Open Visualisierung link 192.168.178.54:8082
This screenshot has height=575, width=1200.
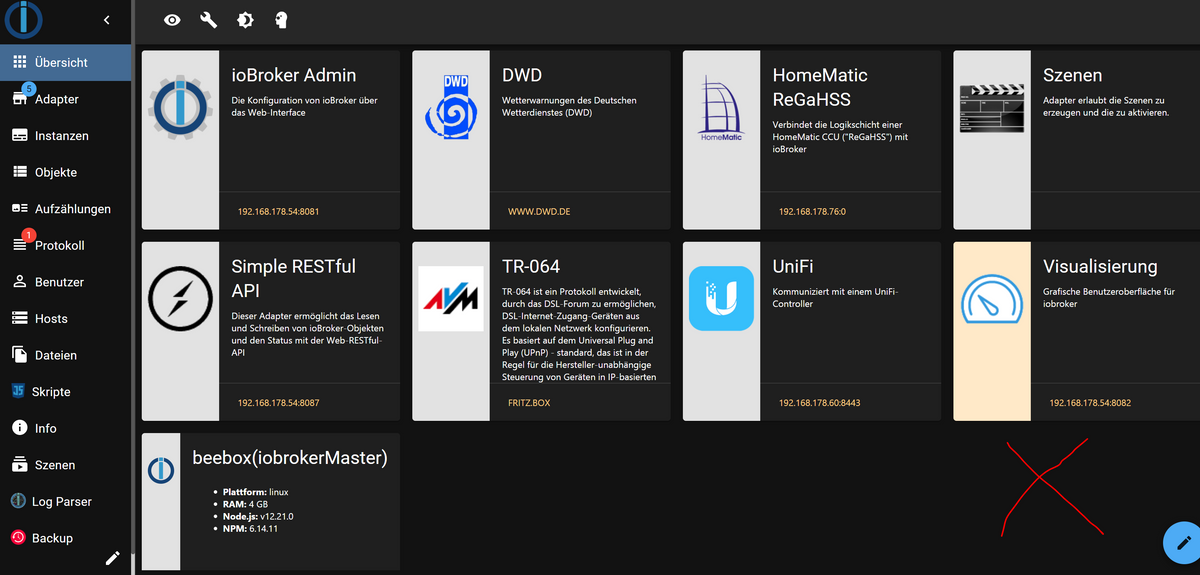click(1090, 403)
